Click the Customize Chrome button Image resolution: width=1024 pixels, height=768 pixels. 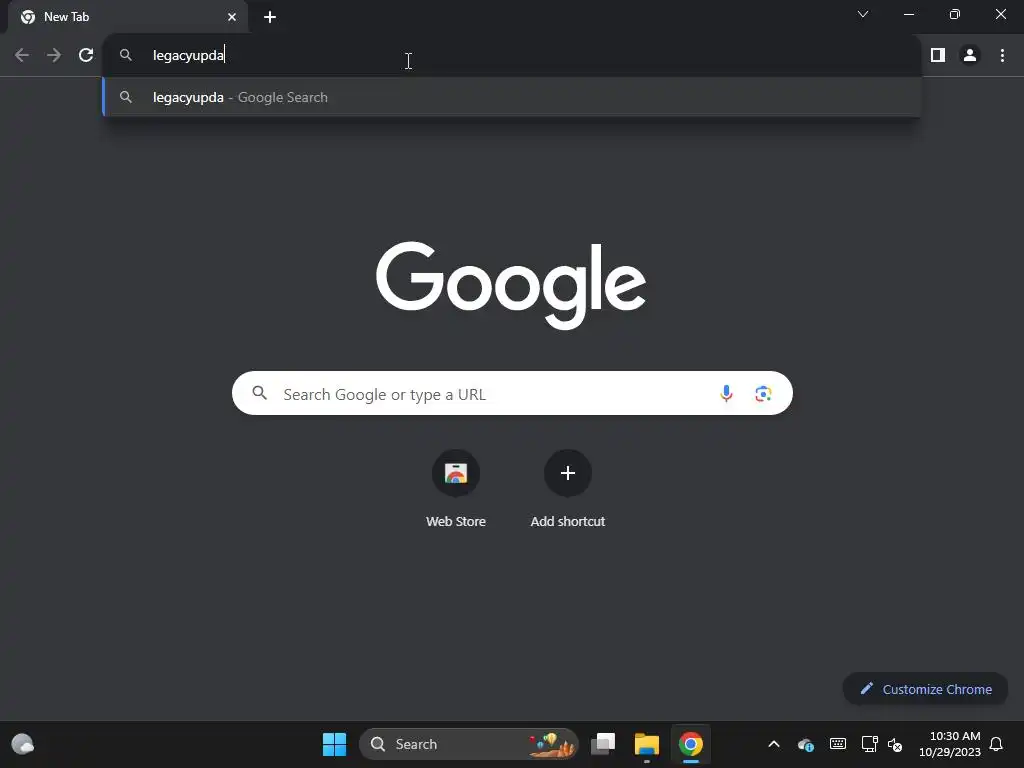[x=925, y=689]
